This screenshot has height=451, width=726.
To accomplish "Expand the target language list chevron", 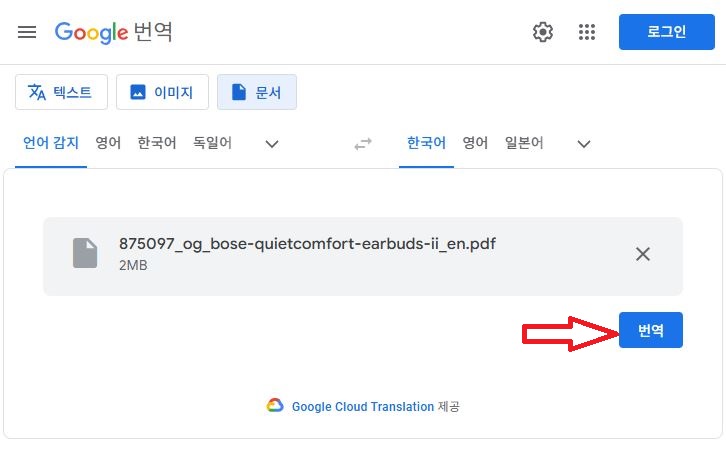I will coord(584,144).
